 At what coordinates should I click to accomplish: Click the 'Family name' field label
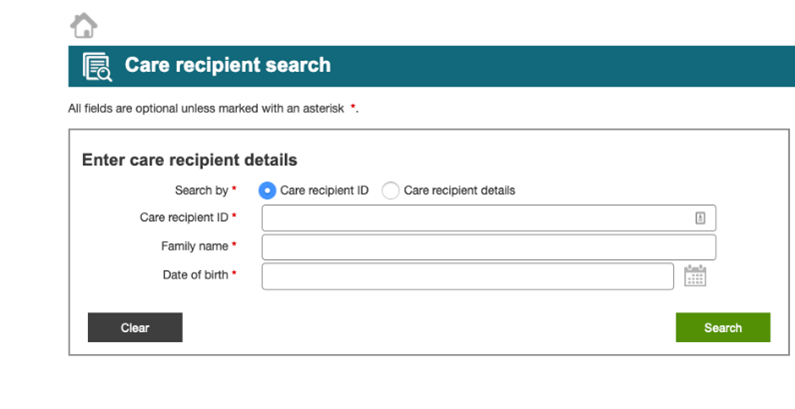coord(195,246)
